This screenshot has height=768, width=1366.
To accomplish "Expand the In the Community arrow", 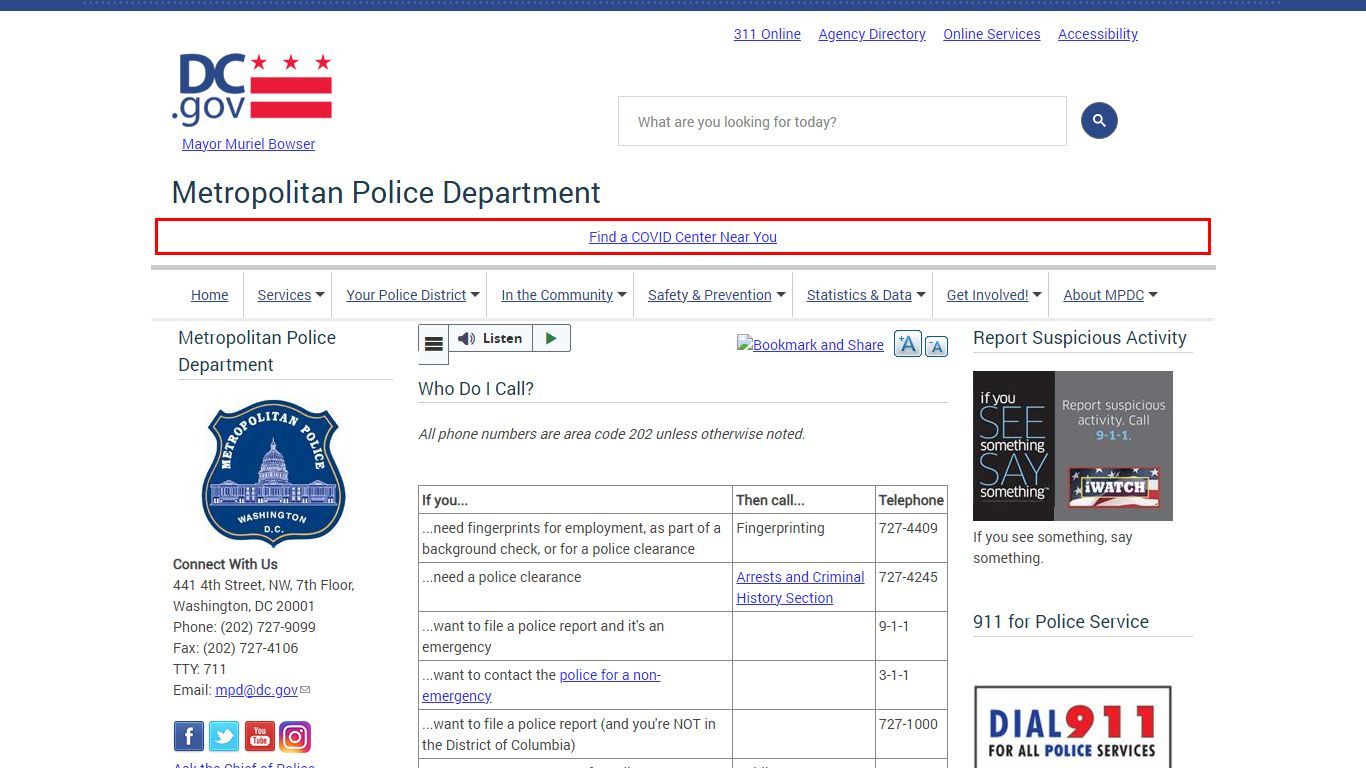I will tap(622, 295).
